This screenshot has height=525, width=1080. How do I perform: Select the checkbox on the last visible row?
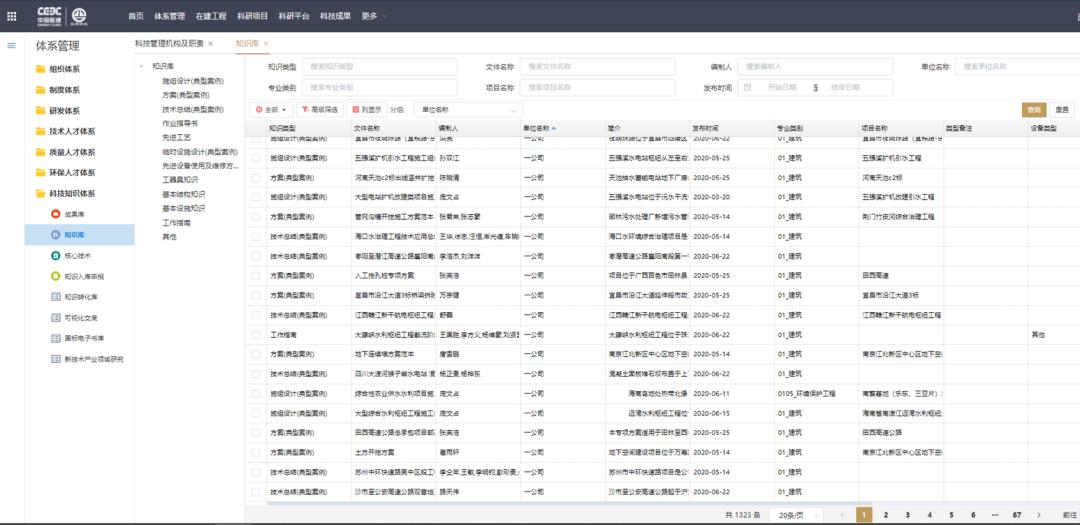point(256,491)
